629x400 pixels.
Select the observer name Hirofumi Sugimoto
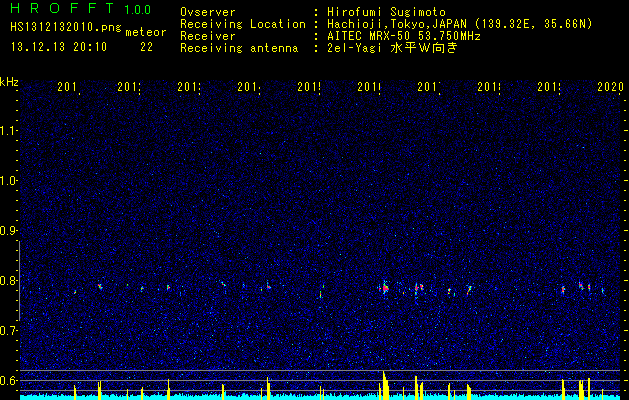coord(386,12)
